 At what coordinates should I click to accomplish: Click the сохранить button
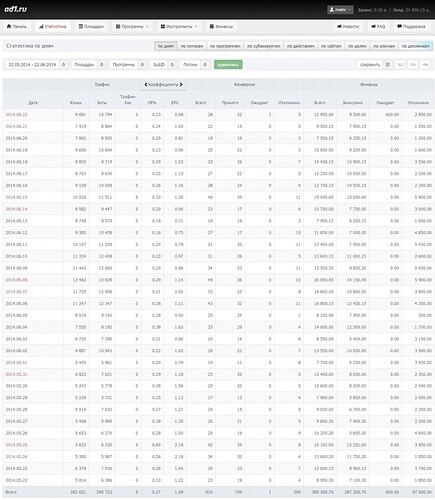(x=370, y=65)
